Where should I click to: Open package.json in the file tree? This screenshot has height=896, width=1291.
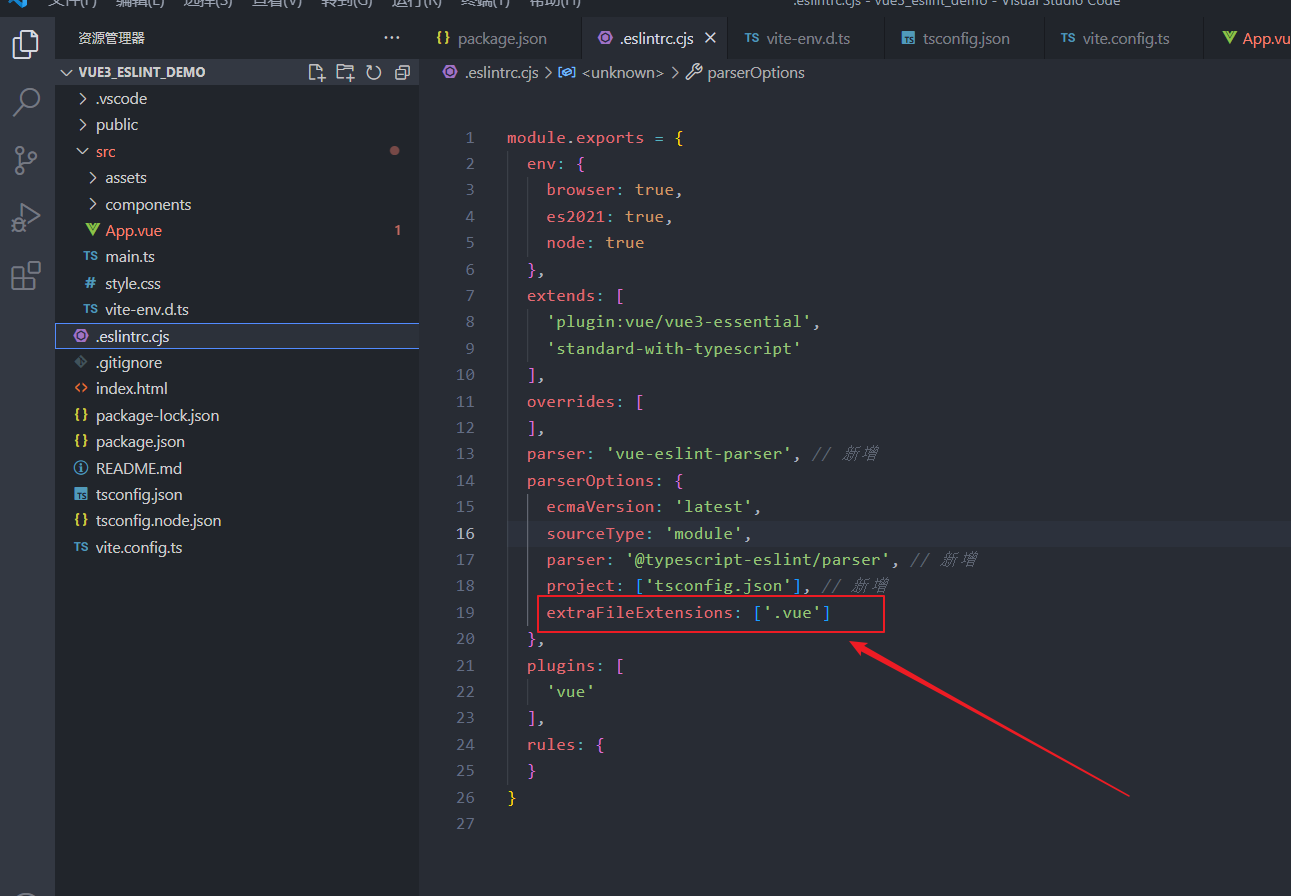237,441
